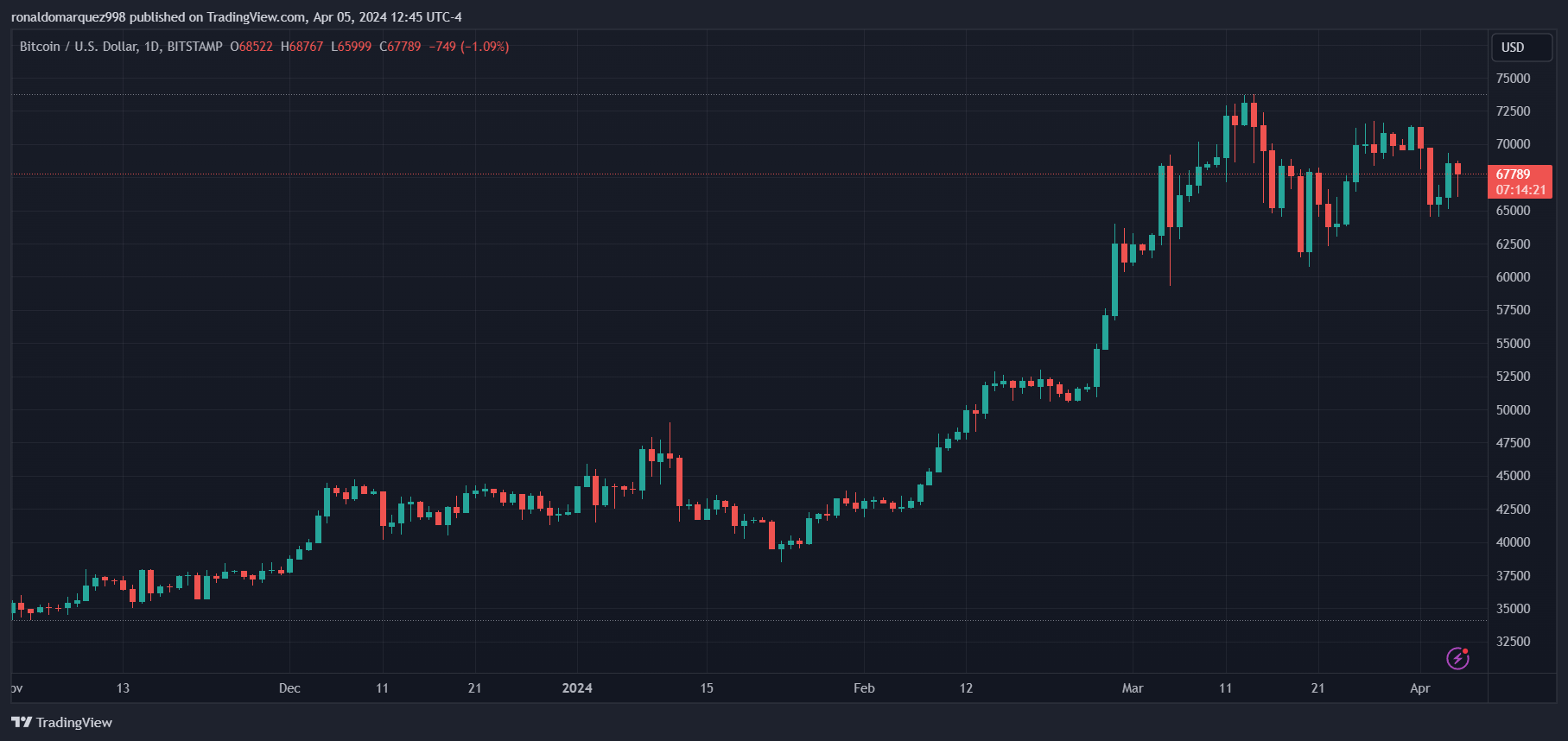This screenshot has width=1568, height=741.
Task: Click the open value O68522
Action: [251, 47]
